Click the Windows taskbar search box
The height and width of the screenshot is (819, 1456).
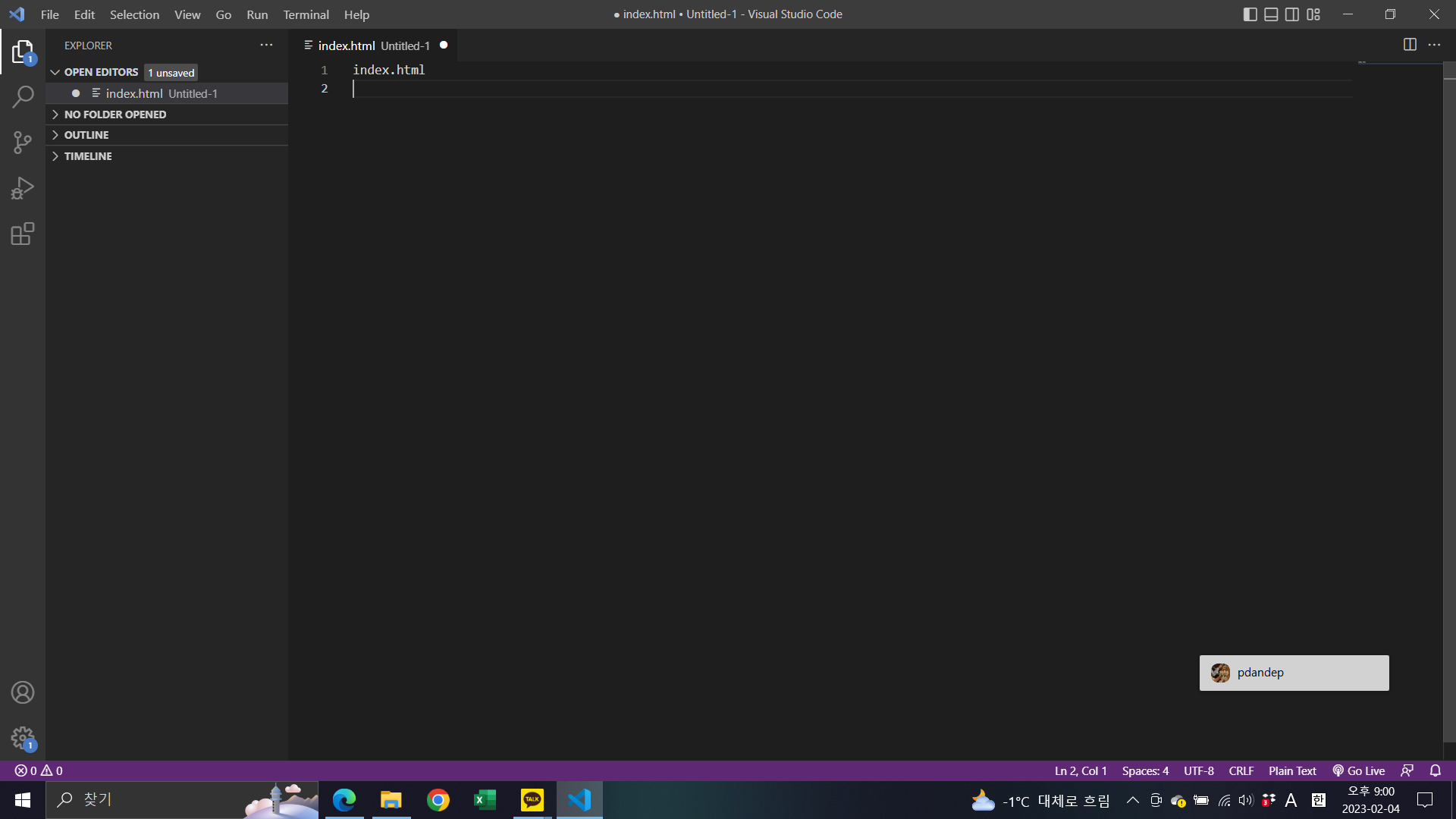[182, 800]
